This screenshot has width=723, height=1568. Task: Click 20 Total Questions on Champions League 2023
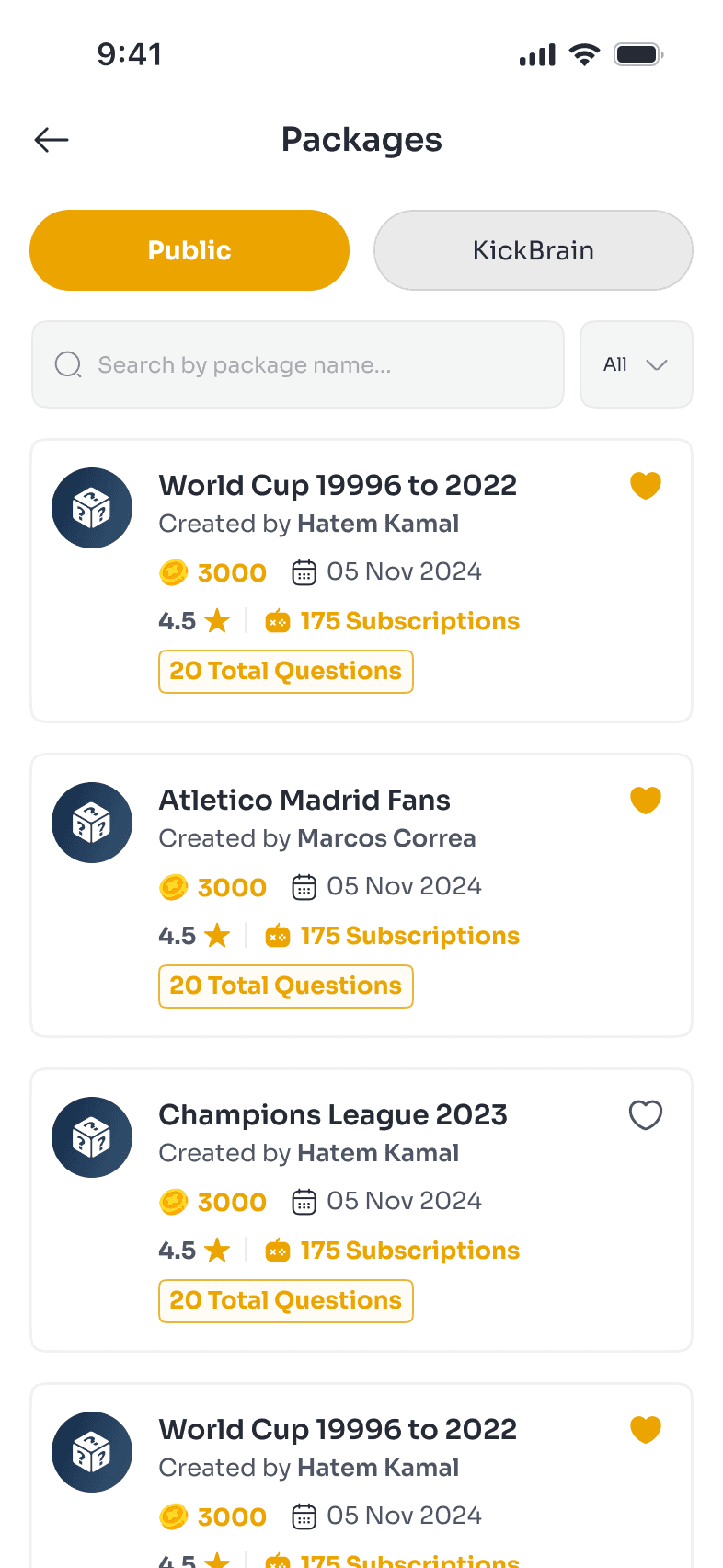tap(286, 1301)
